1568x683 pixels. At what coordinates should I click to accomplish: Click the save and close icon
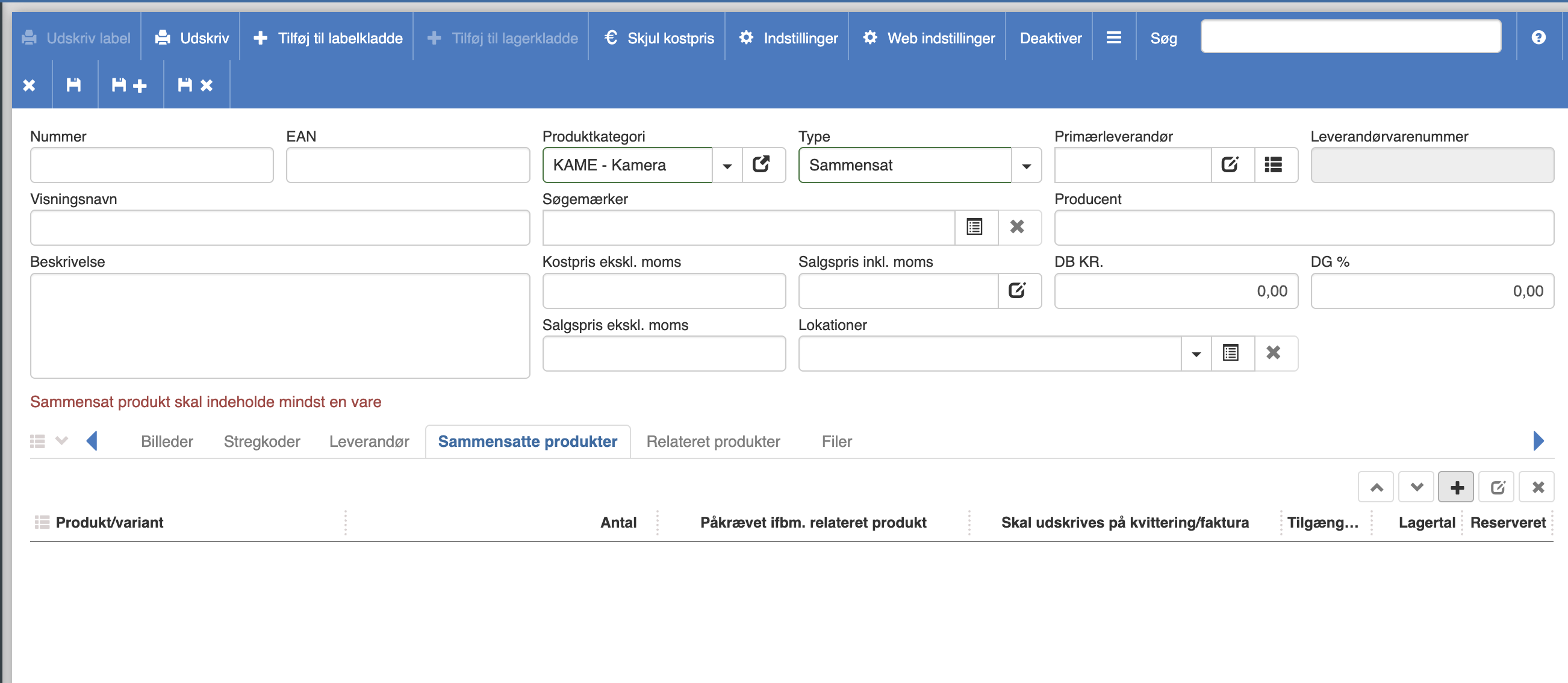[x=195, y=85]
